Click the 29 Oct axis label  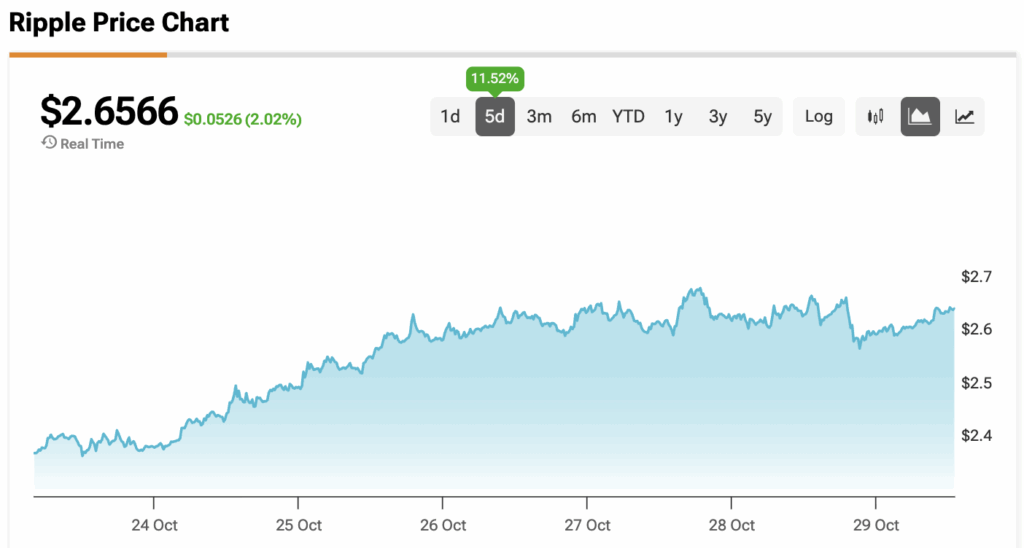point(875,525)
